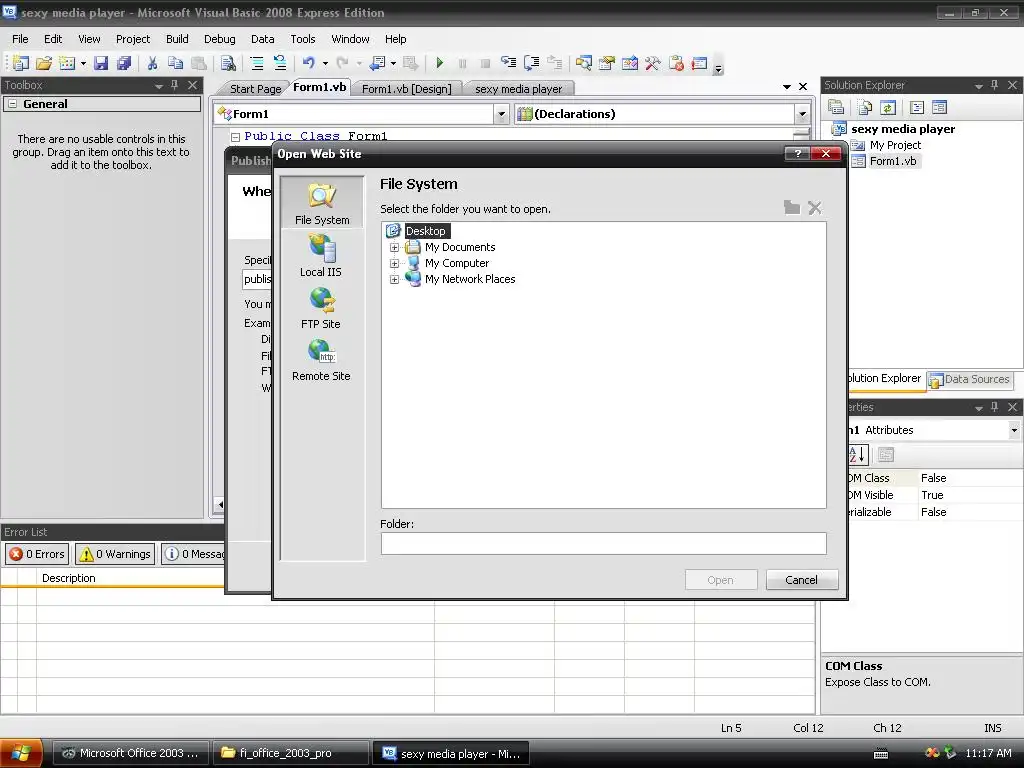Open the File menu

(20, 39)
